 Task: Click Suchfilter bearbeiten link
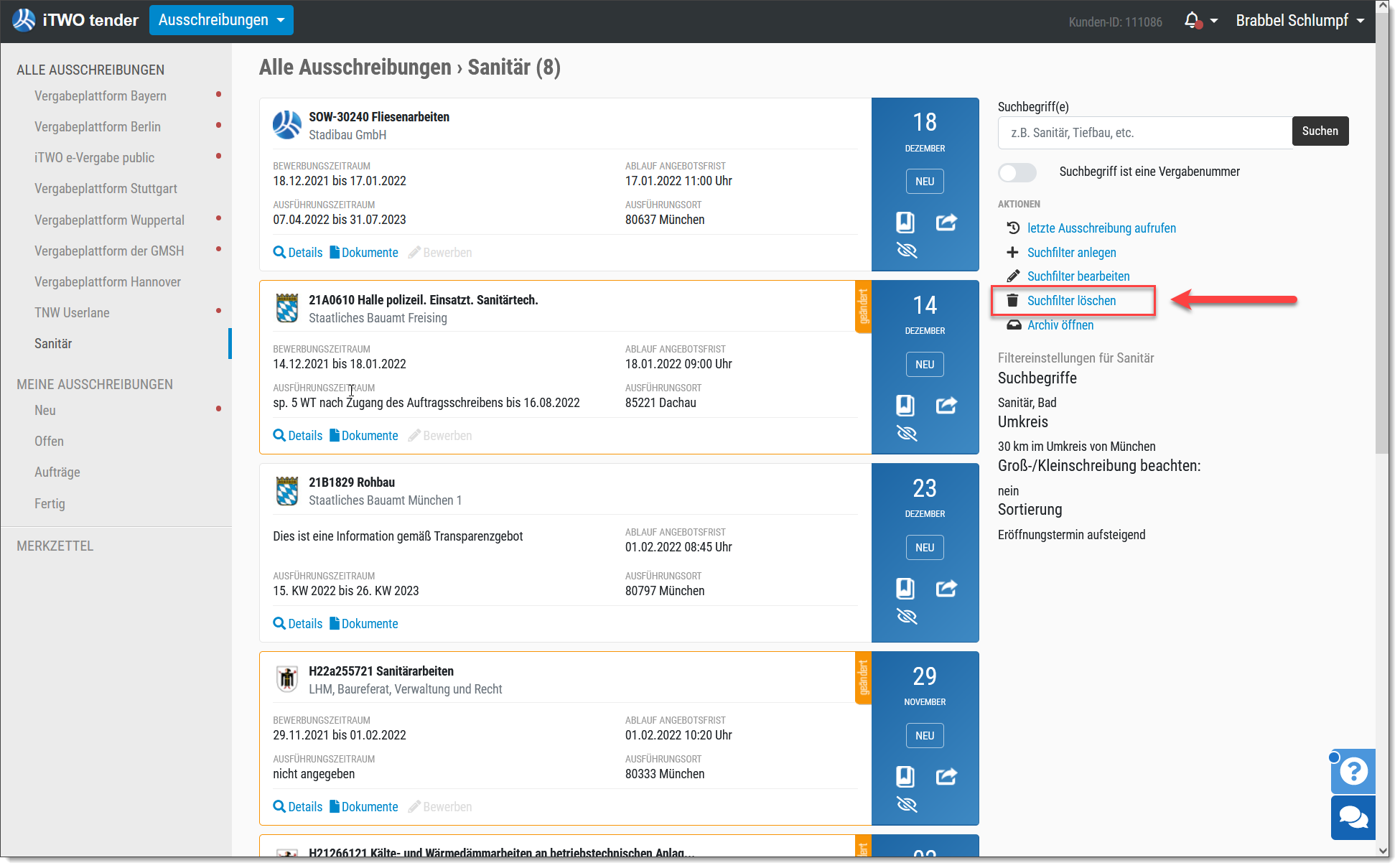coord(1078,276)
